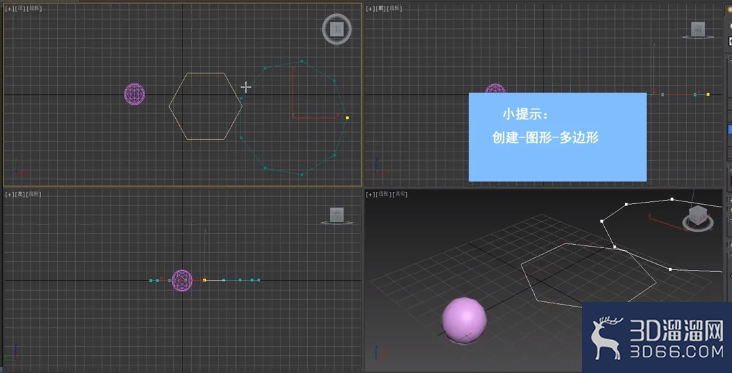732x373 pixels.
Task: Open the Left viewport [线框] shading label menu
Action: click(34, 194)
